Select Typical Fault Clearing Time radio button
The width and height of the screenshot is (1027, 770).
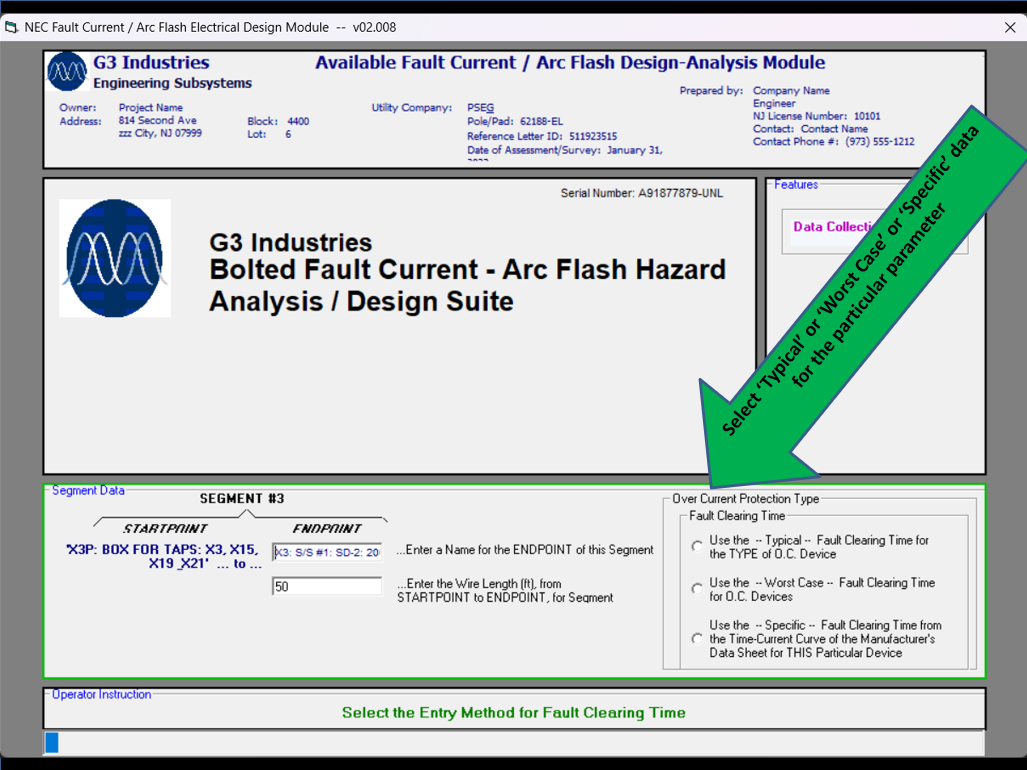pos(697,546)
